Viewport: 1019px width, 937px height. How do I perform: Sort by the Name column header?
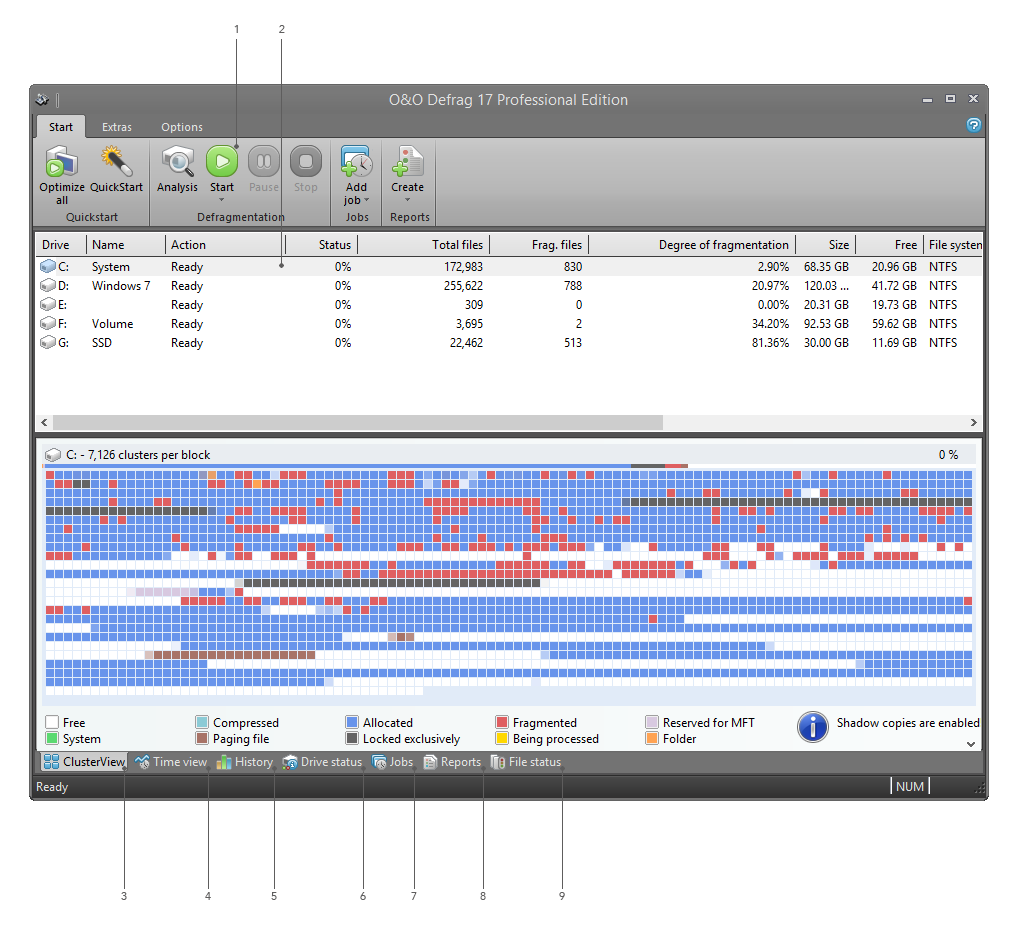pos(126,244)
